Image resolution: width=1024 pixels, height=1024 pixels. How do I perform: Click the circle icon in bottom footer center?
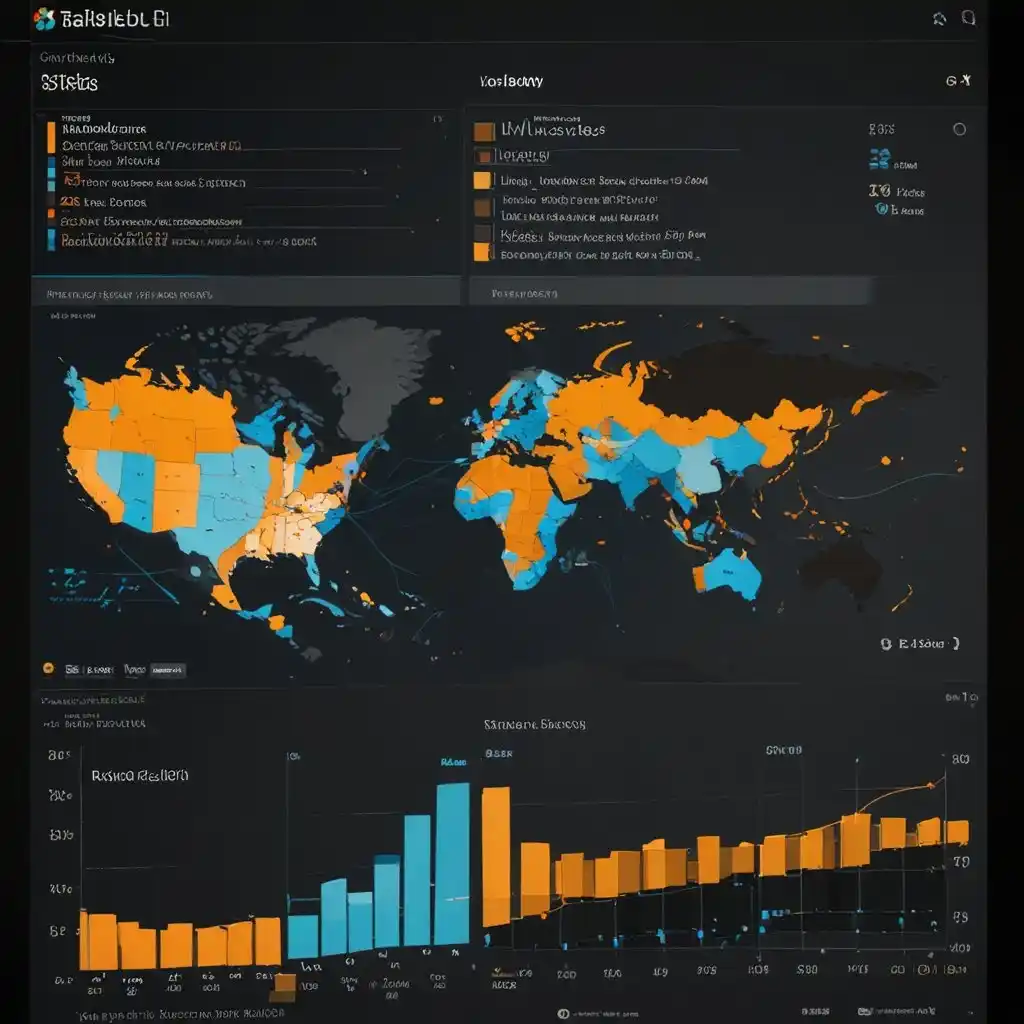coord(564,1014)
